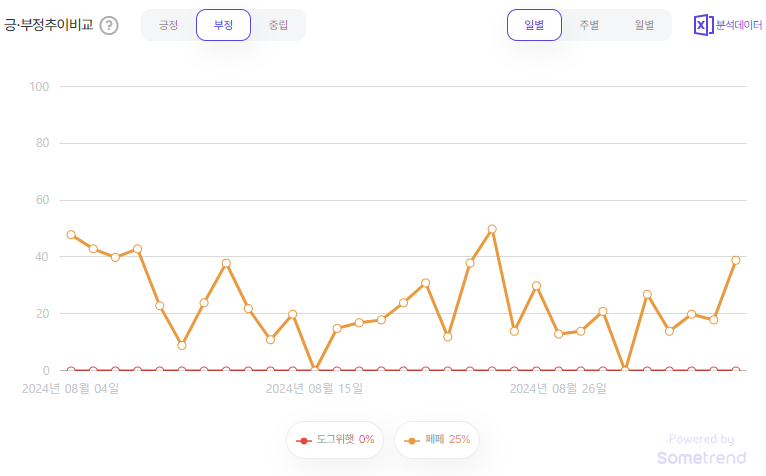This screenshot has width=766, height=476.
Task: Click the 2024년 08월 26일 axis label
Action: pyautogui.click(x=558, y=389)
